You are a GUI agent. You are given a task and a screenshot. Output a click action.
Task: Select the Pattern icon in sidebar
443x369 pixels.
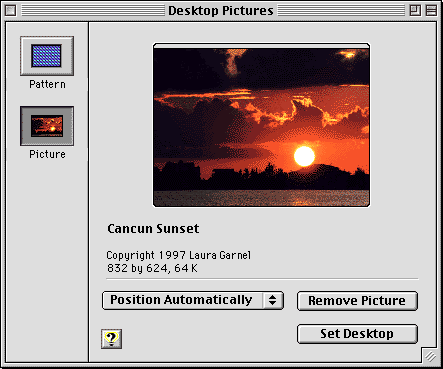pos(47,56)
